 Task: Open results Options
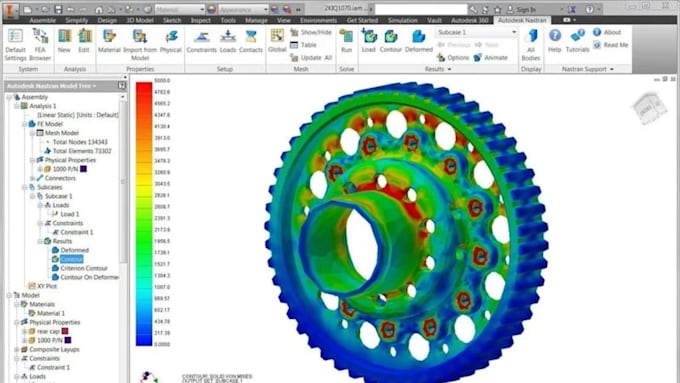click(x=453, y=57)
